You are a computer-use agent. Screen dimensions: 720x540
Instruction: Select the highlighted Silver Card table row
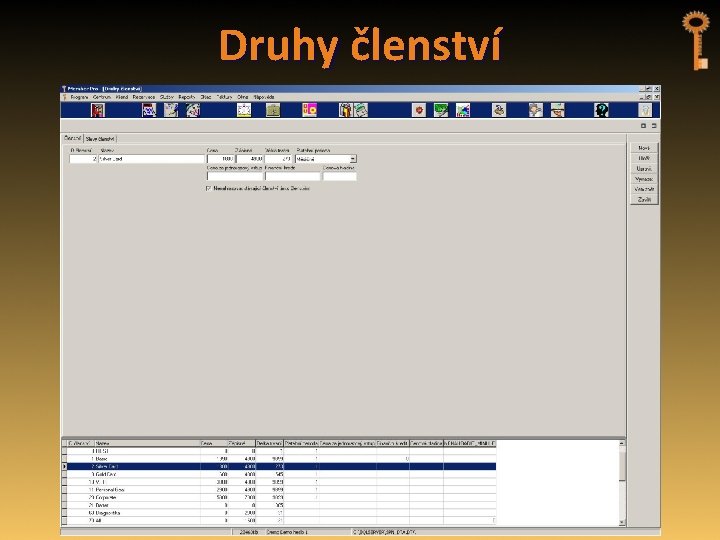coord(279,467)
